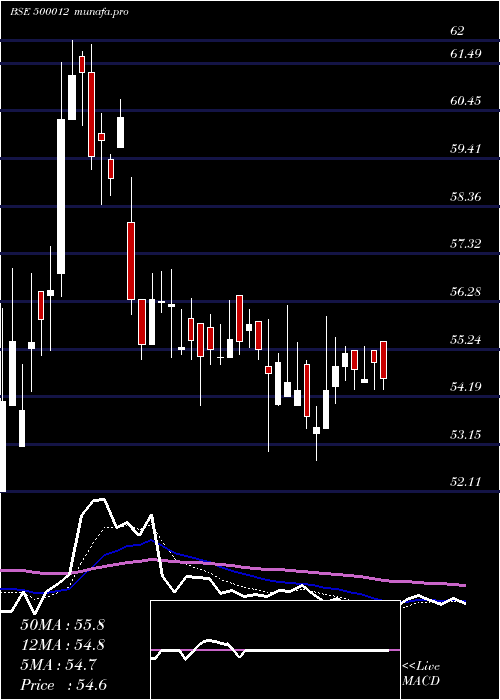Click the 50MA : 55.8 reading
The image size is (500, 700).
click(62, 625)
